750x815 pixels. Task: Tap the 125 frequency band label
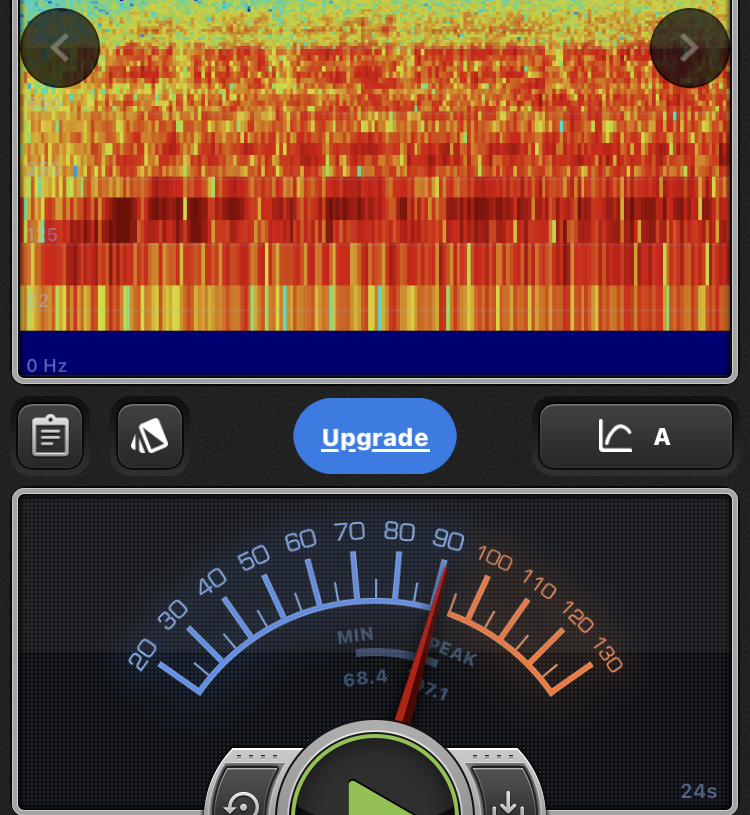(42, 235)
